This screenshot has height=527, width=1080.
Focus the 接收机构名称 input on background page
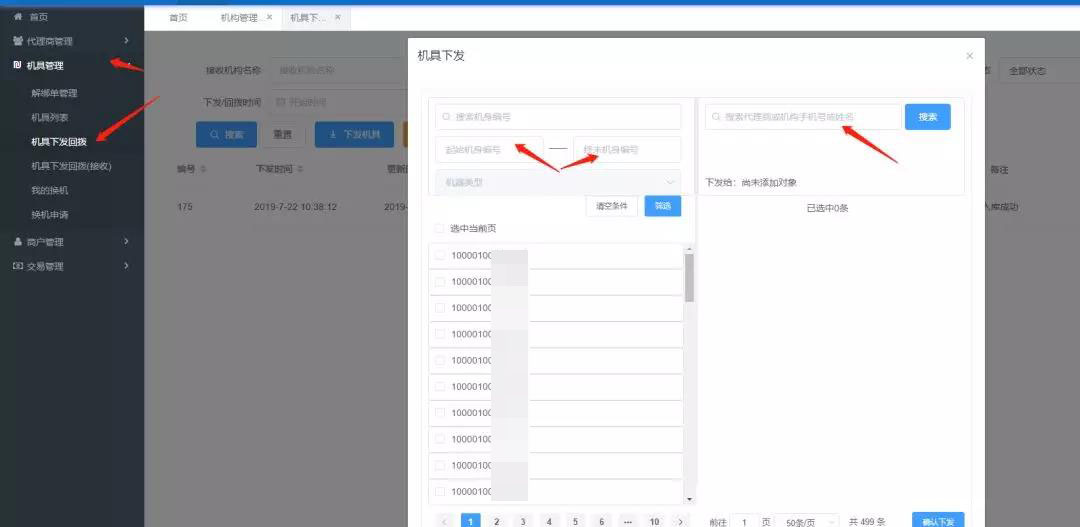(338, 70)
